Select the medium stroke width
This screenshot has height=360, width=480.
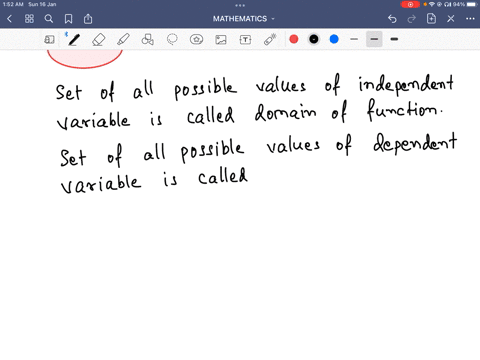click(374, 39)
